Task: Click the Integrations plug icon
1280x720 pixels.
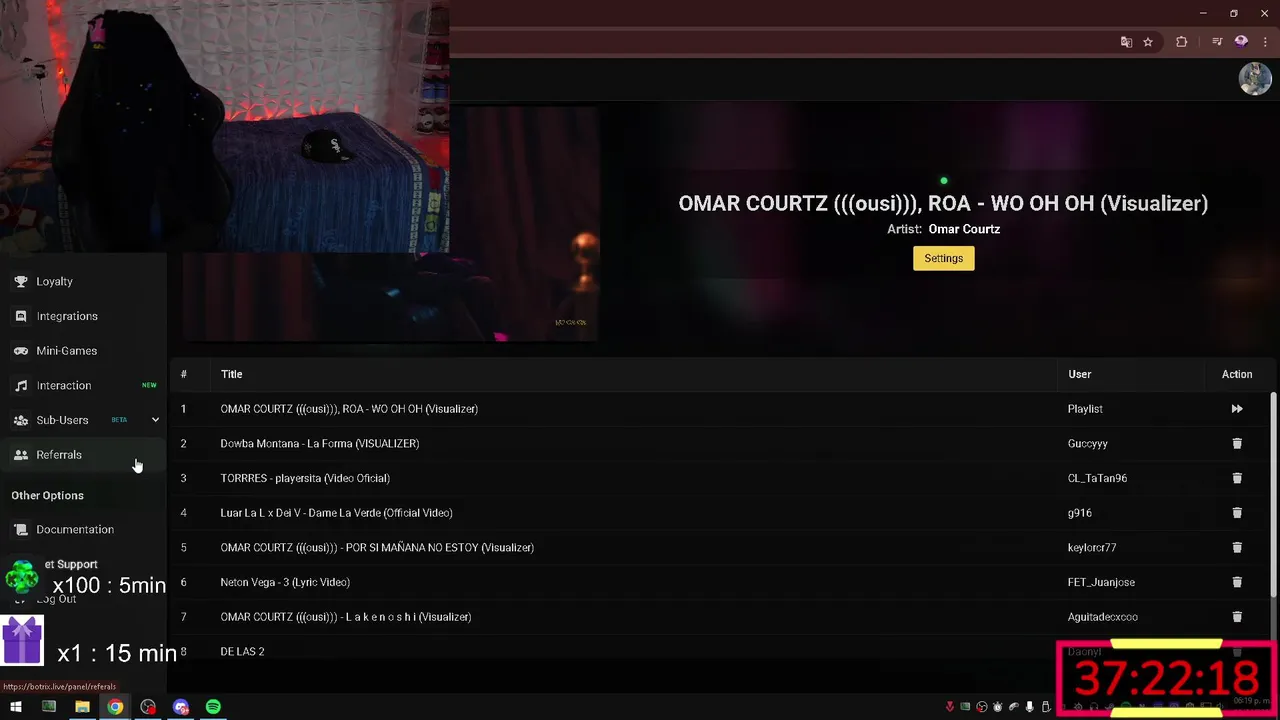Action: click(x=21, y=316)
